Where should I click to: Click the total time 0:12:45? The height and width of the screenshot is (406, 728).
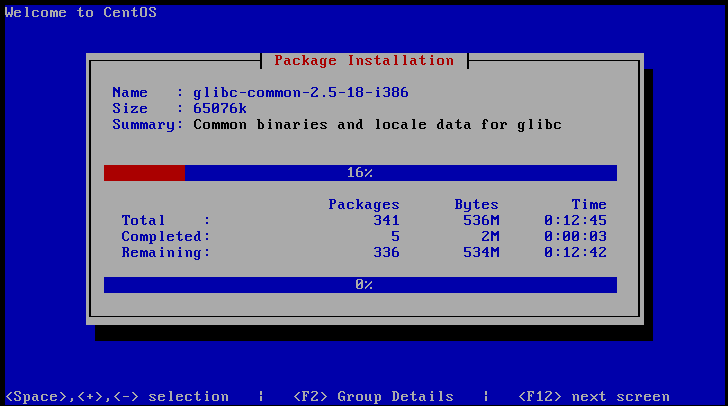(x=575, y=220)
